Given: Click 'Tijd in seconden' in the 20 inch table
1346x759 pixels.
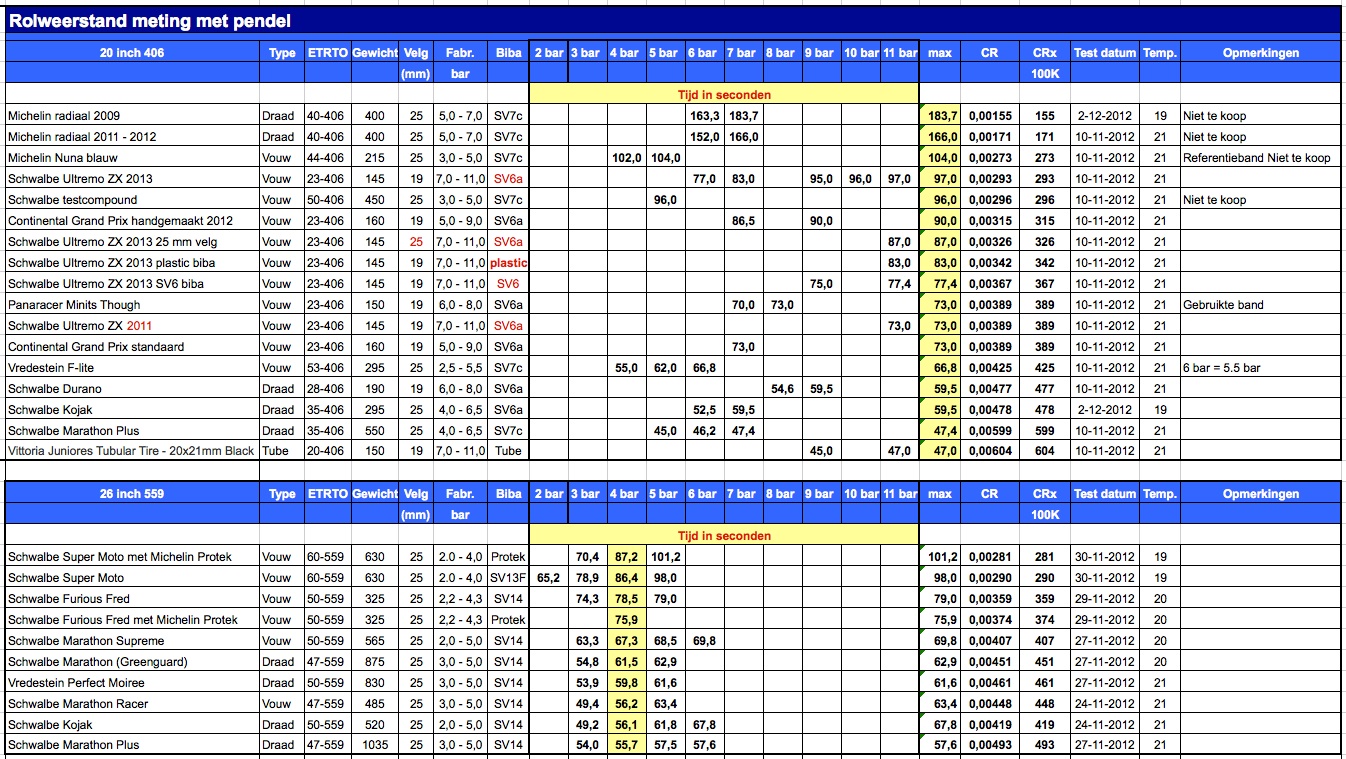Looking at the screenshot, I should (x=724, y=94).
